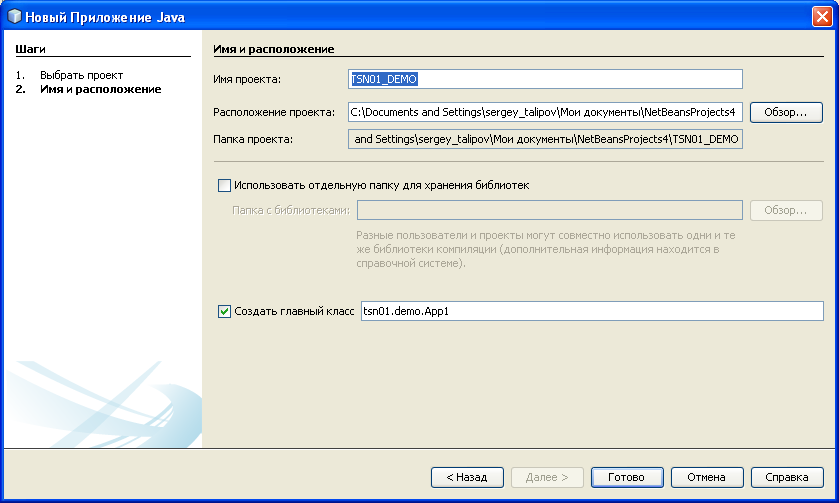This screenshot has height=503, width=839.
Task: Click the read-only Папка проекта field
Action: pos(545,139)
